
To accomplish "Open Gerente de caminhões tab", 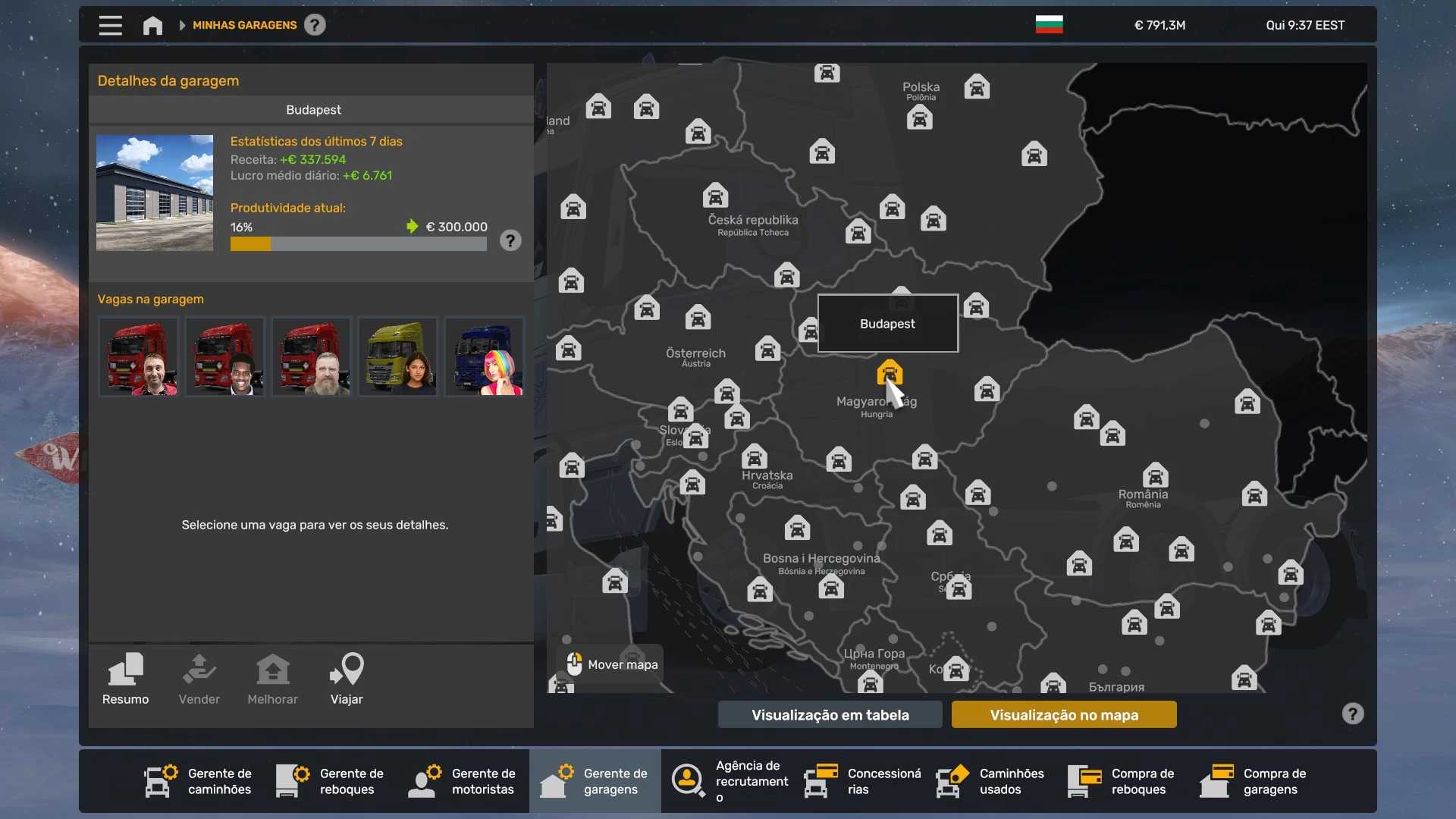I will pyautogui.click(x=199, y=781).
